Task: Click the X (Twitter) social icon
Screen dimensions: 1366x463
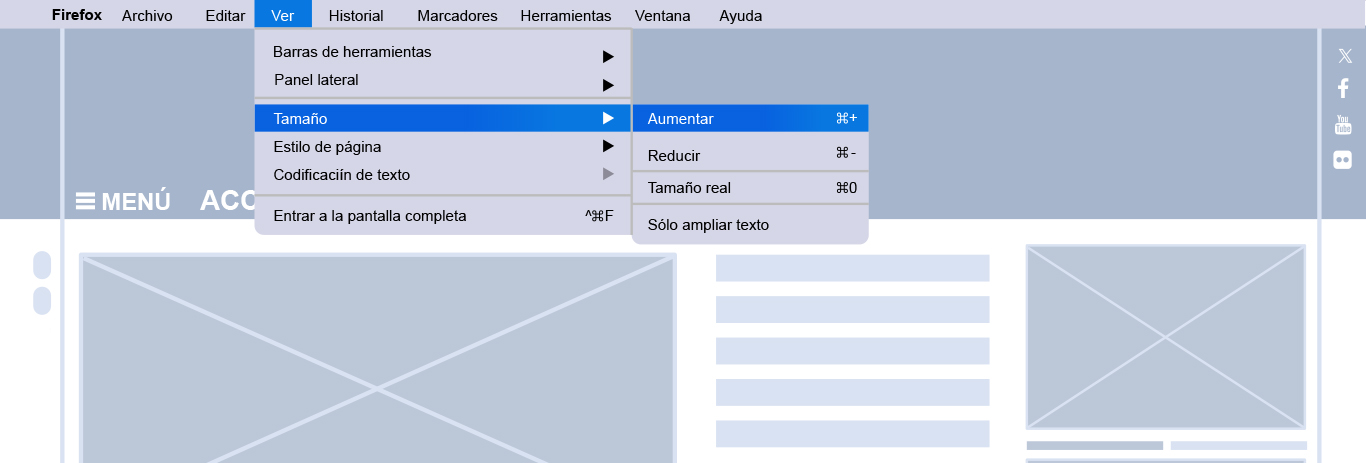Action: click(1344, 56)
